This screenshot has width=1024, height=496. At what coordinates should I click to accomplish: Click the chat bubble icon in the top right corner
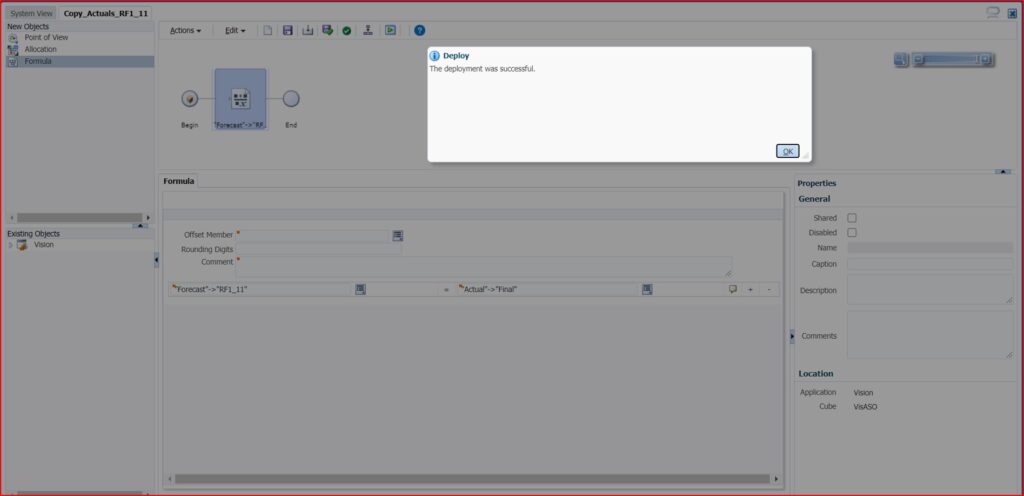click(x=993, y=12)
